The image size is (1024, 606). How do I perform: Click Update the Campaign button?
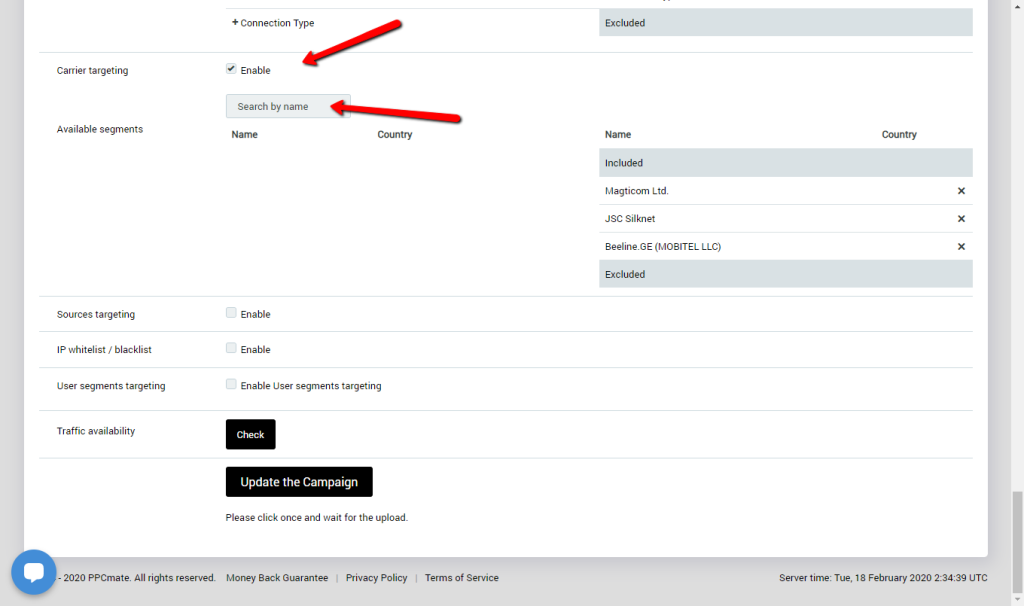click(299, 482)
